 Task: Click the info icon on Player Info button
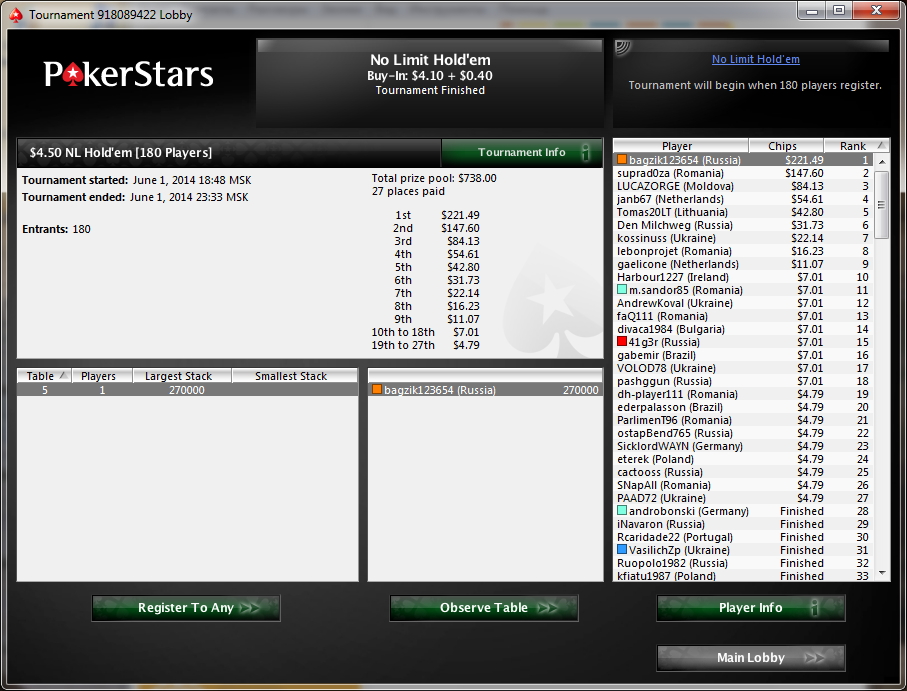point(814,608)
